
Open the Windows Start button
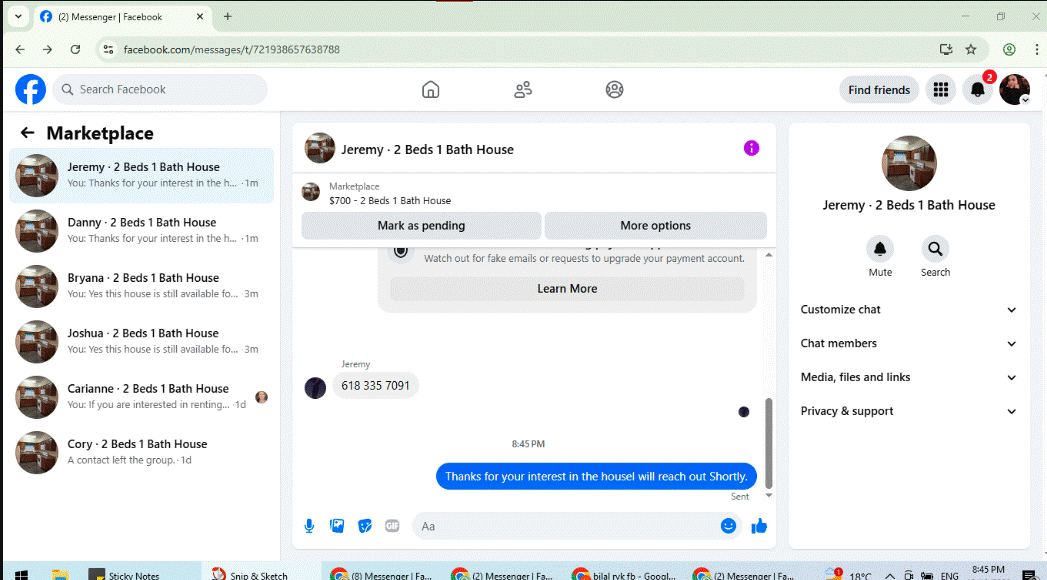click(x=21, y=575)
